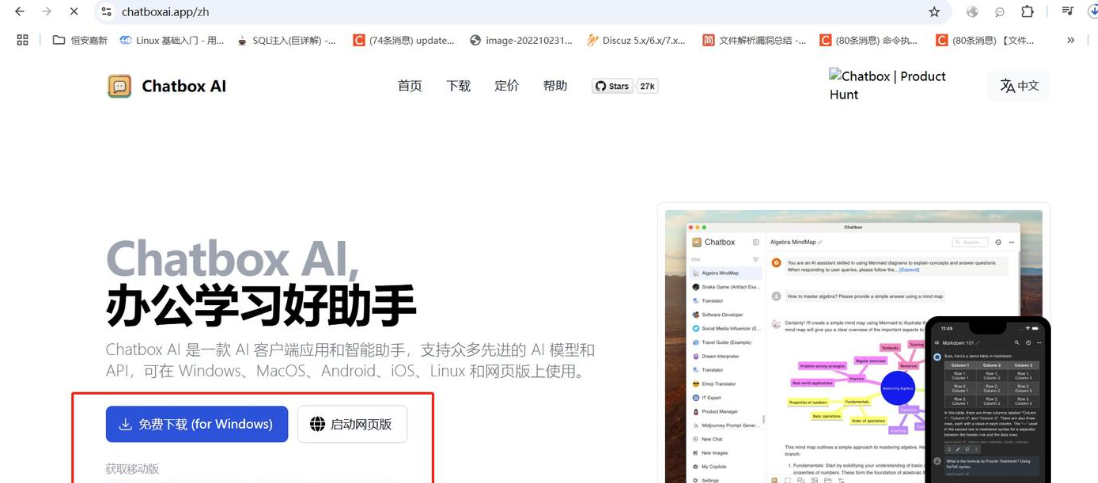Open the 中文 language switcher
The height and width of the screenshot is (483, 1098).
tap(1018, 85)
